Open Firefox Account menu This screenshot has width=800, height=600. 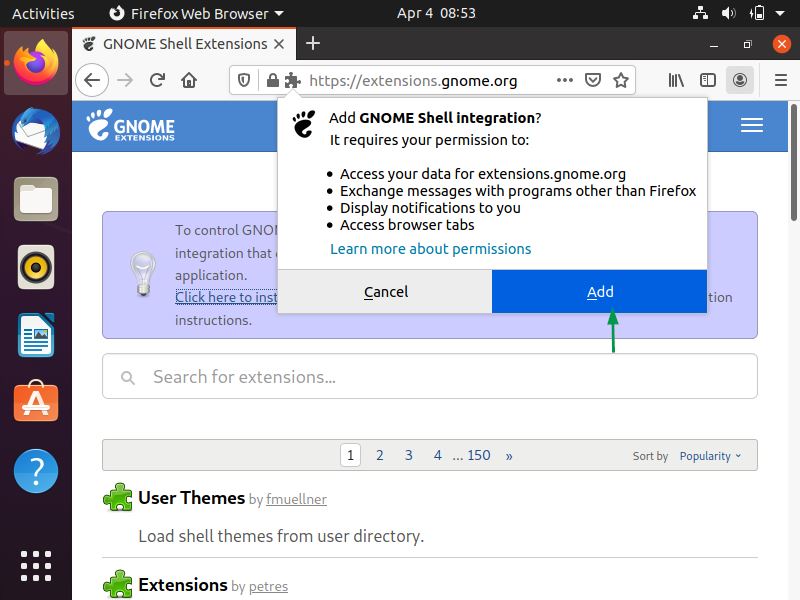[x=740, y=80]
